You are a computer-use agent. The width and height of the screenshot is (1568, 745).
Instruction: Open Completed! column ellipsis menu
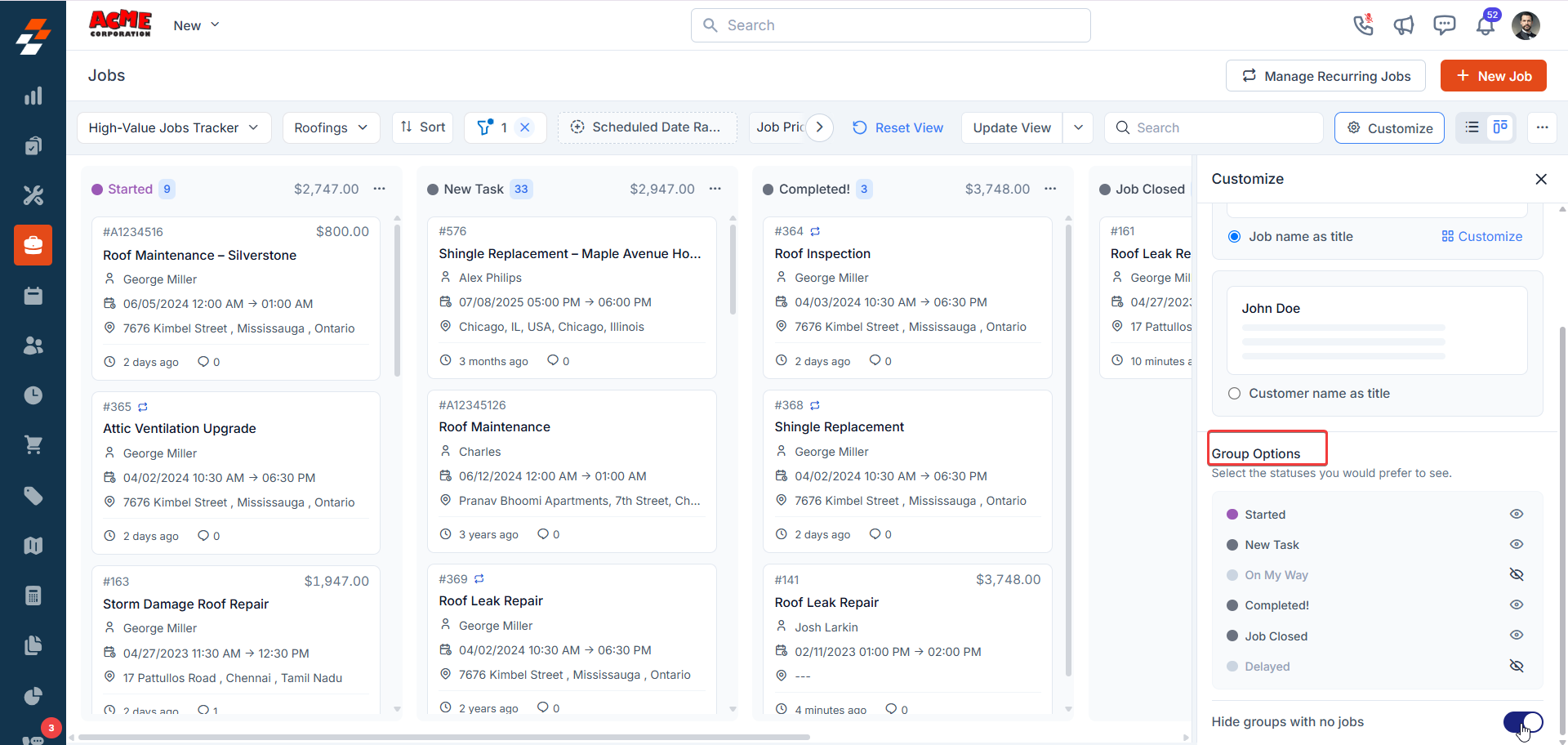coord(1050,189)
